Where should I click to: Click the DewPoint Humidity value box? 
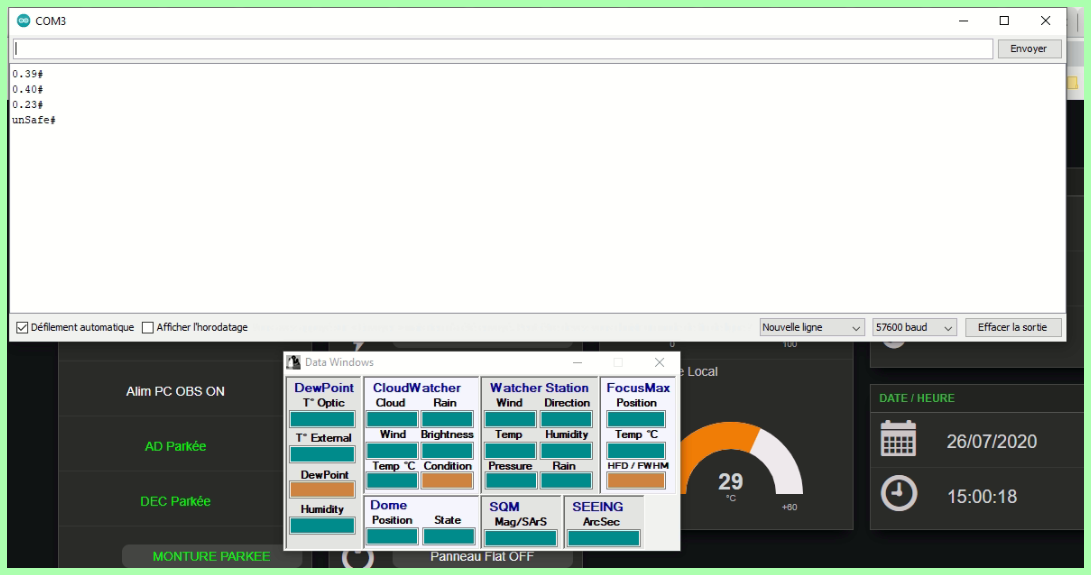(322, 526)
